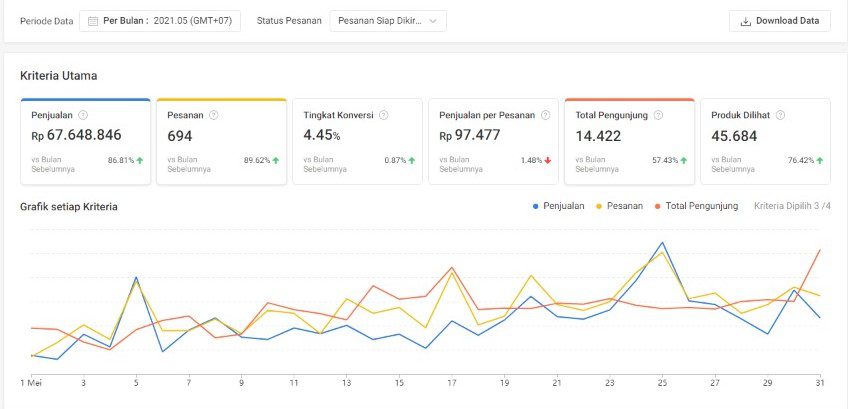Image resolution: width=848 pixels, height=409 pixels.
Task: Click the "Periode Data" label
Action: 47,22
